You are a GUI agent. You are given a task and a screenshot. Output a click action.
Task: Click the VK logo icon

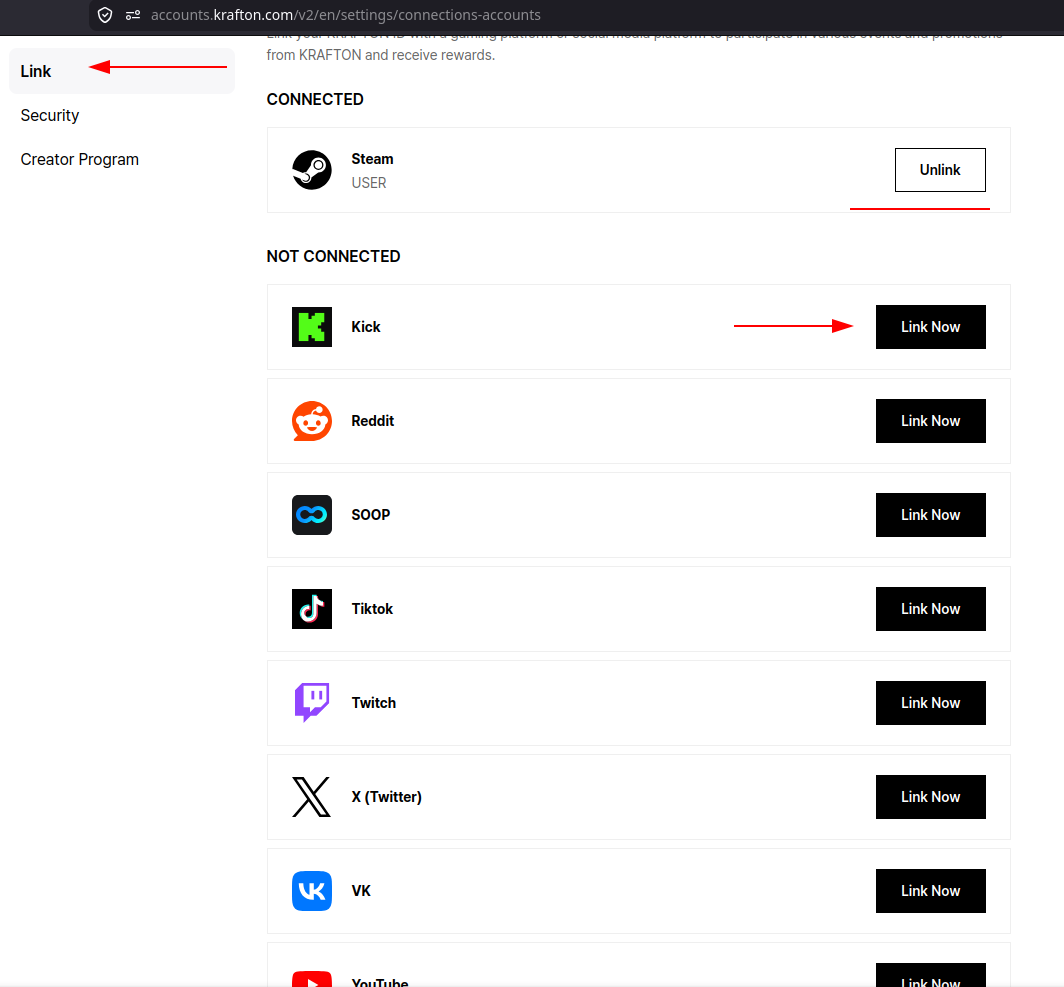click(x=311, y=891)
